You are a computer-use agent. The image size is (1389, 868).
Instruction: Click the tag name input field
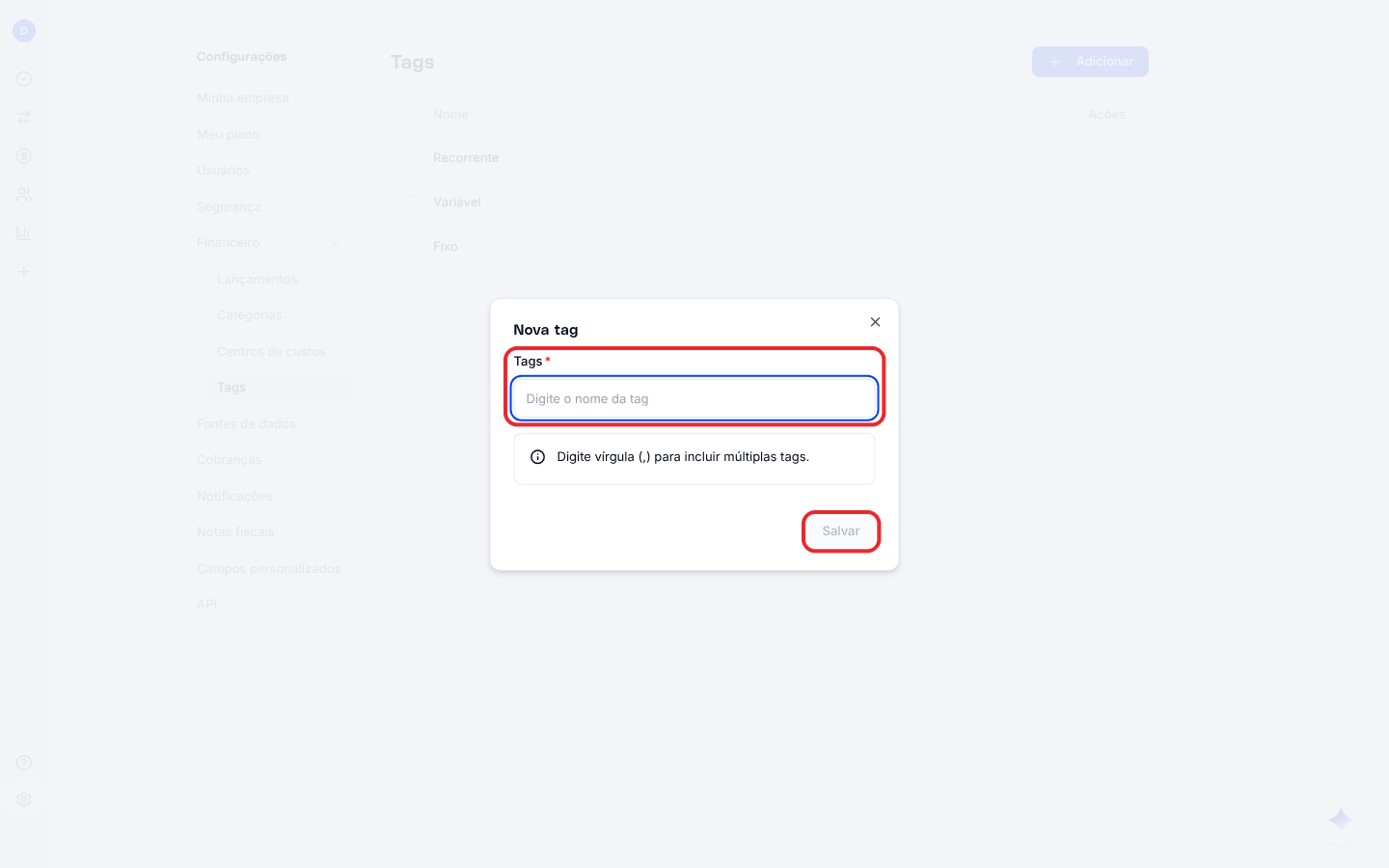coord(694,398)
